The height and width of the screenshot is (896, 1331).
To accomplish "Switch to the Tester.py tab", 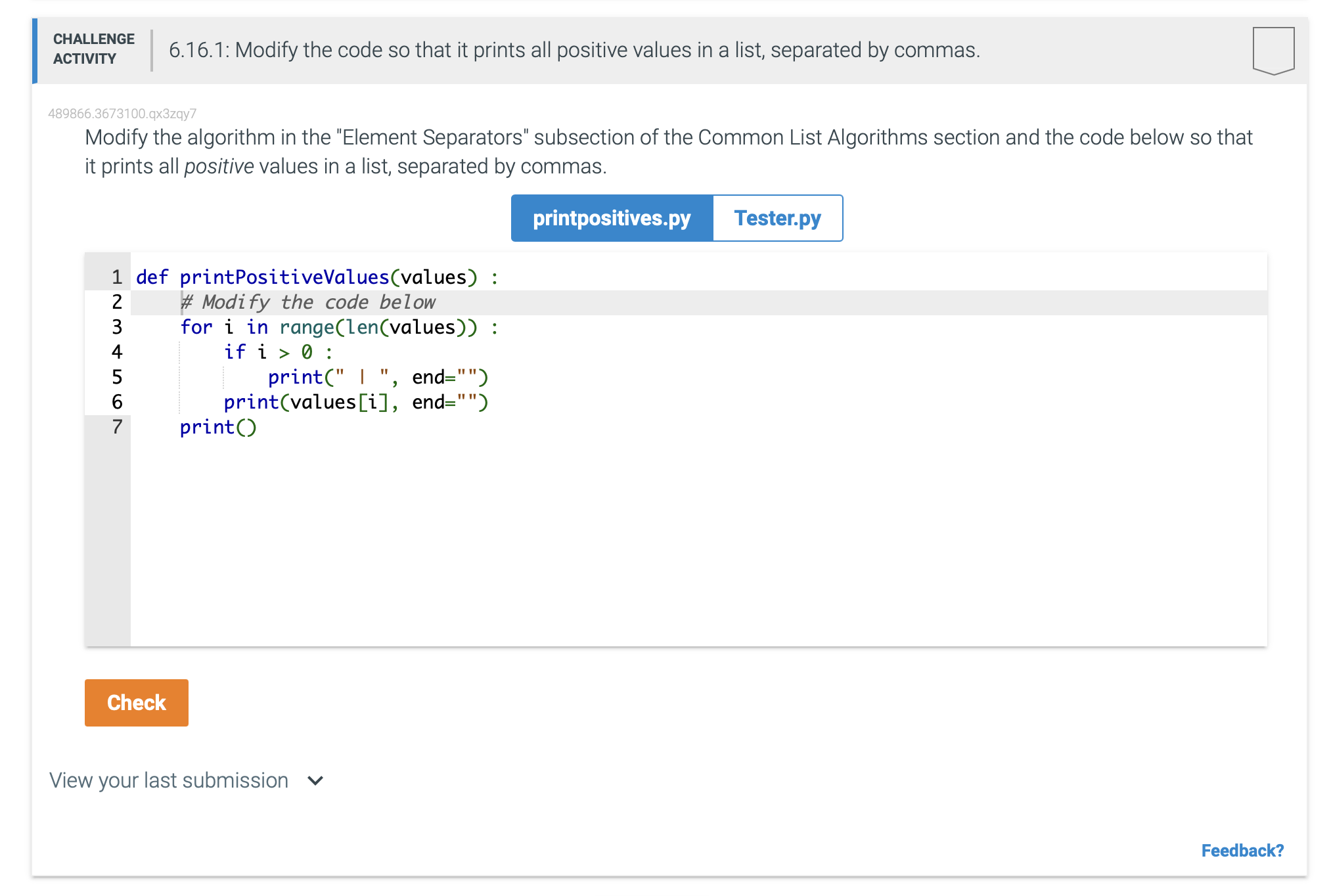I will point(778,217).
